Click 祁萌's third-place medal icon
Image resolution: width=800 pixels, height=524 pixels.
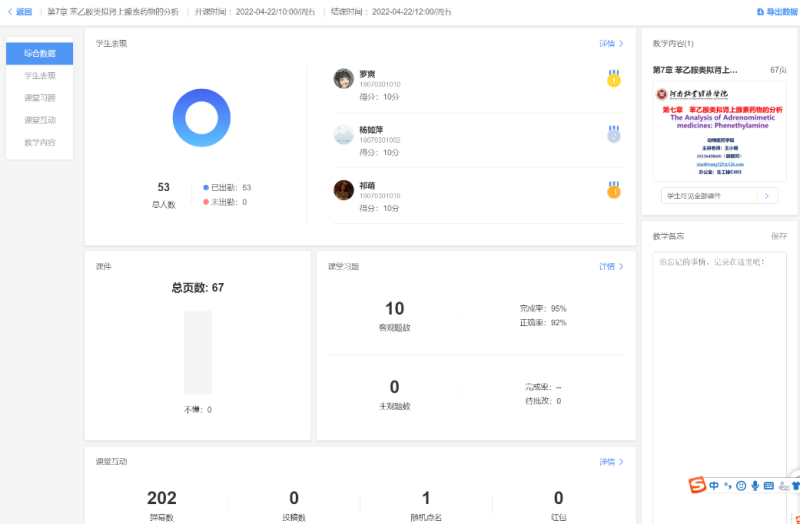613,189
